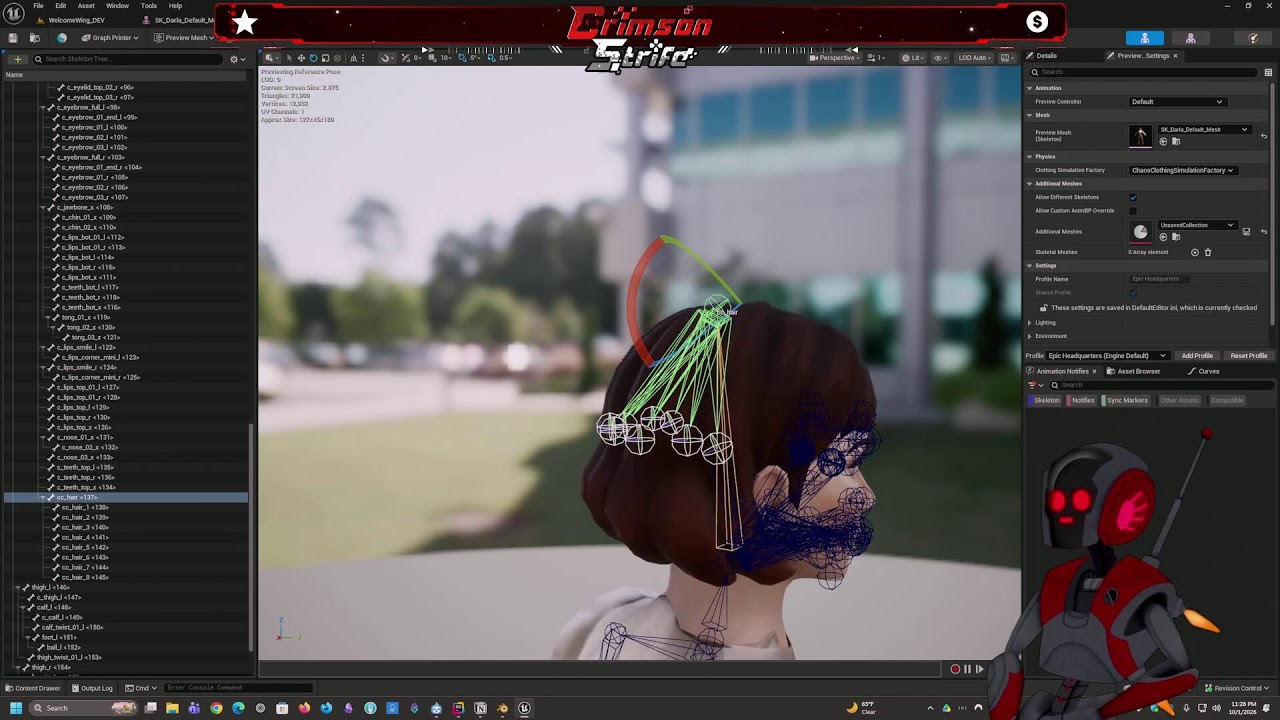Pause the animation preview playback
1280x720 pixels.
click(x=967, y=669)
